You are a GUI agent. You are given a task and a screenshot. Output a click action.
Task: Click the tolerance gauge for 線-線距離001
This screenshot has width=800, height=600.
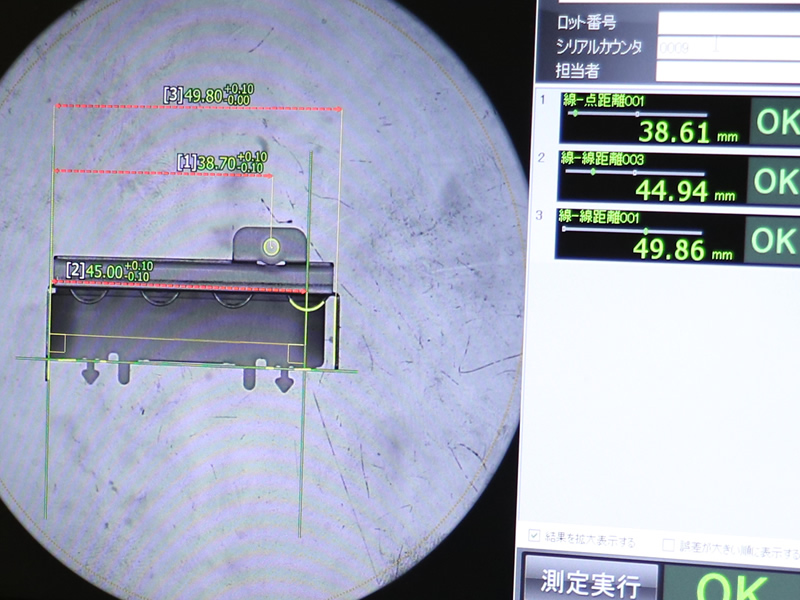coord(633,231)
